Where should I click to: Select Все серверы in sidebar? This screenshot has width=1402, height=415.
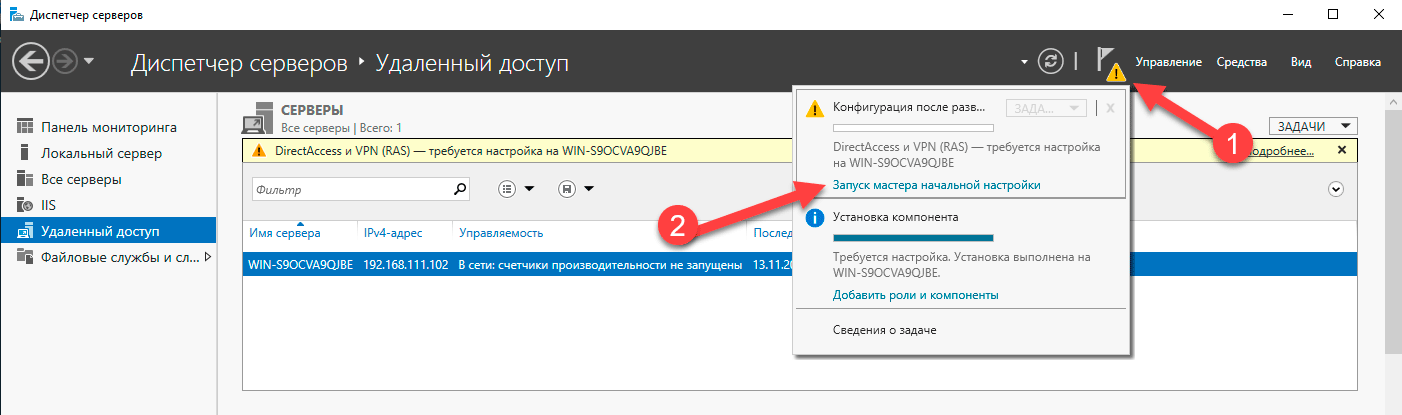coord(81,179)
